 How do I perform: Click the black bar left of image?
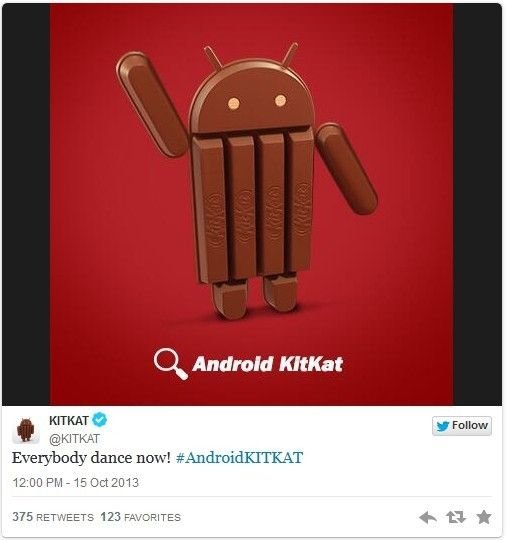(26, 204)
